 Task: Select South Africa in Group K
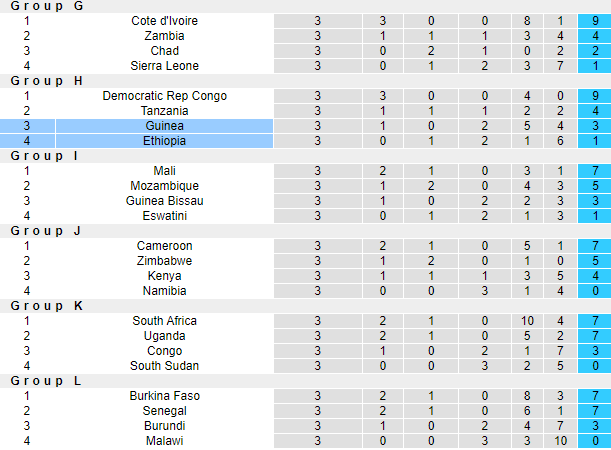pos(164,321)
